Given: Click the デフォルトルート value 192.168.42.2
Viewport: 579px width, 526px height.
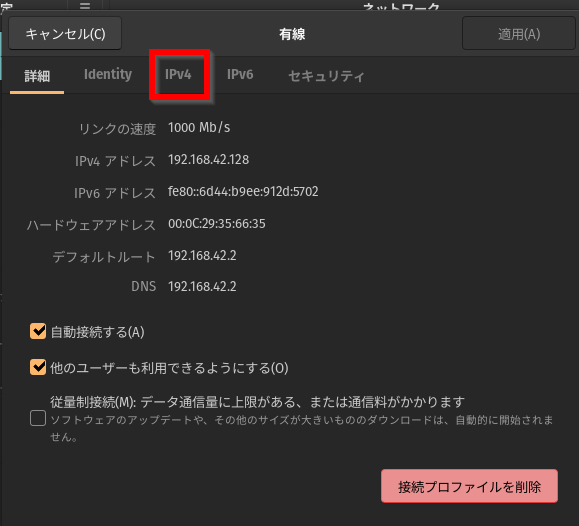Looking at the screenshot, I should [202, 256].
